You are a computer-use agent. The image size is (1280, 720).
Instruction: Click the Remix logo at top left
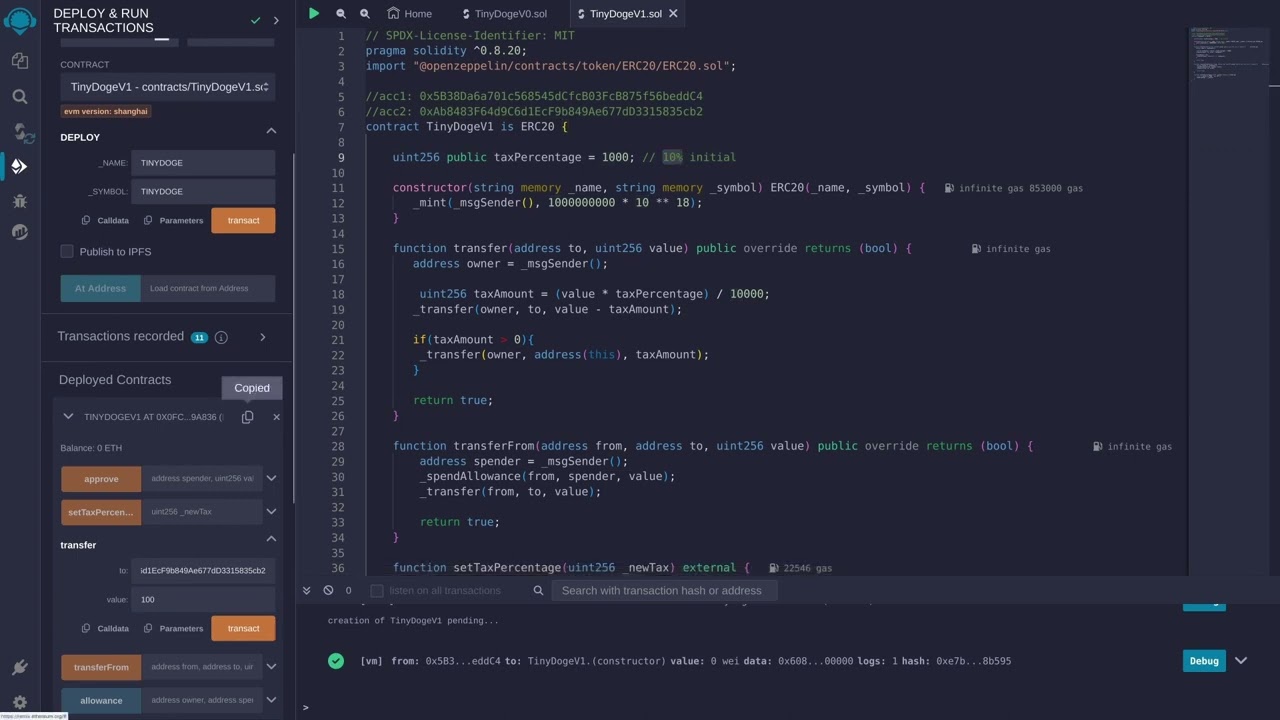click(x=19, y=21)
